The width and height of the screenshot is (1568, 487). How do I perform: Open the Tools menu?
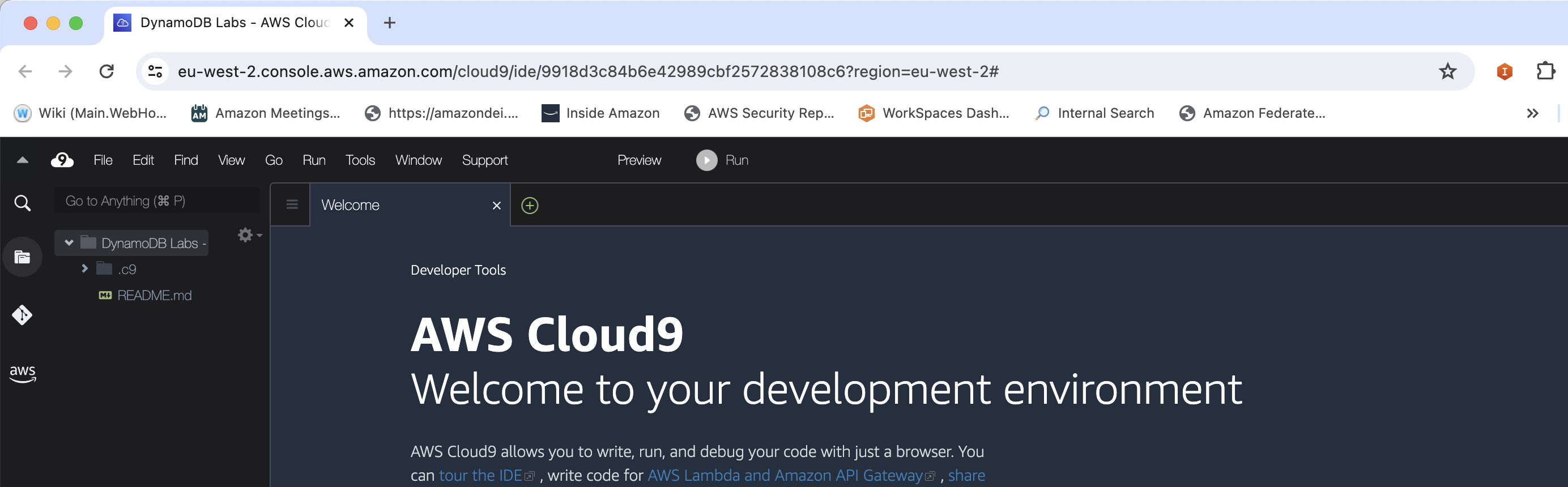360,160
